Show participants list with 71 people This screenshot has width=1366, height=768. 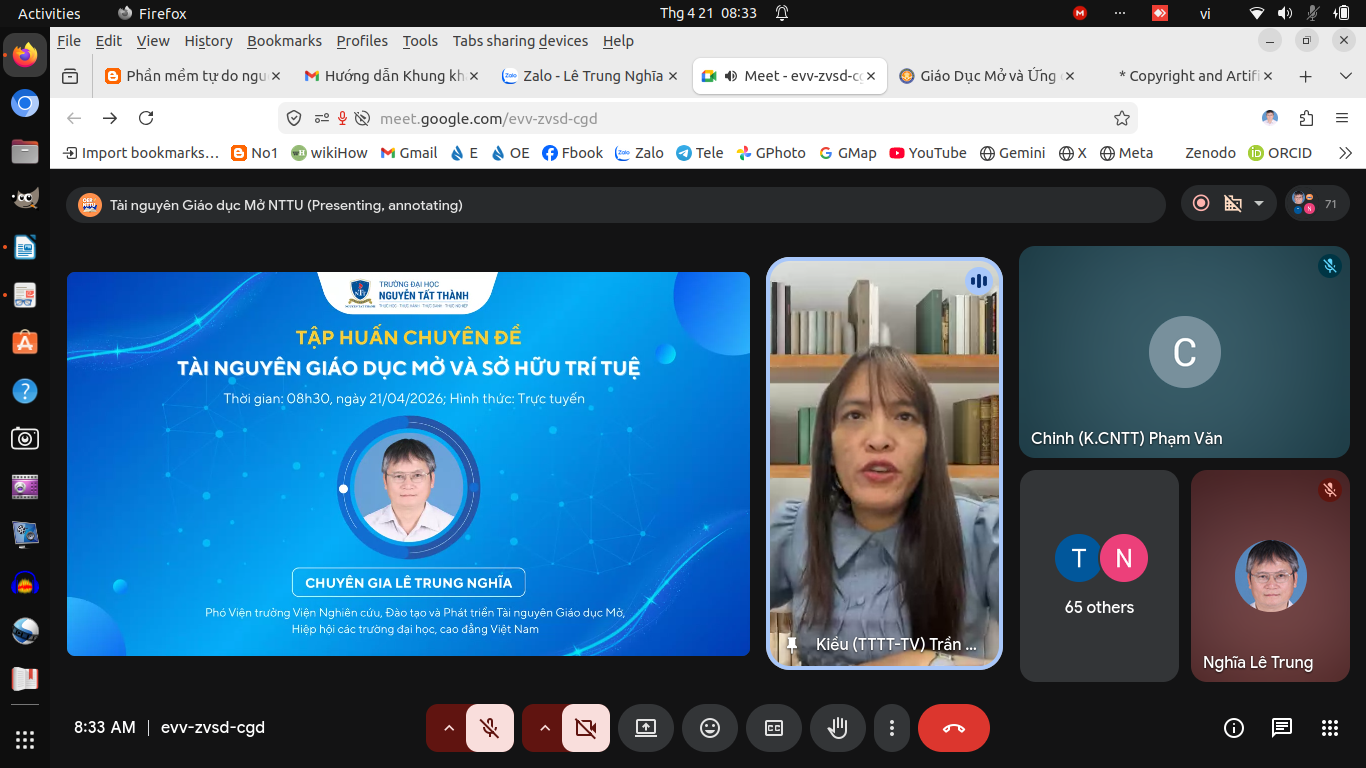tap(1314, 204)
